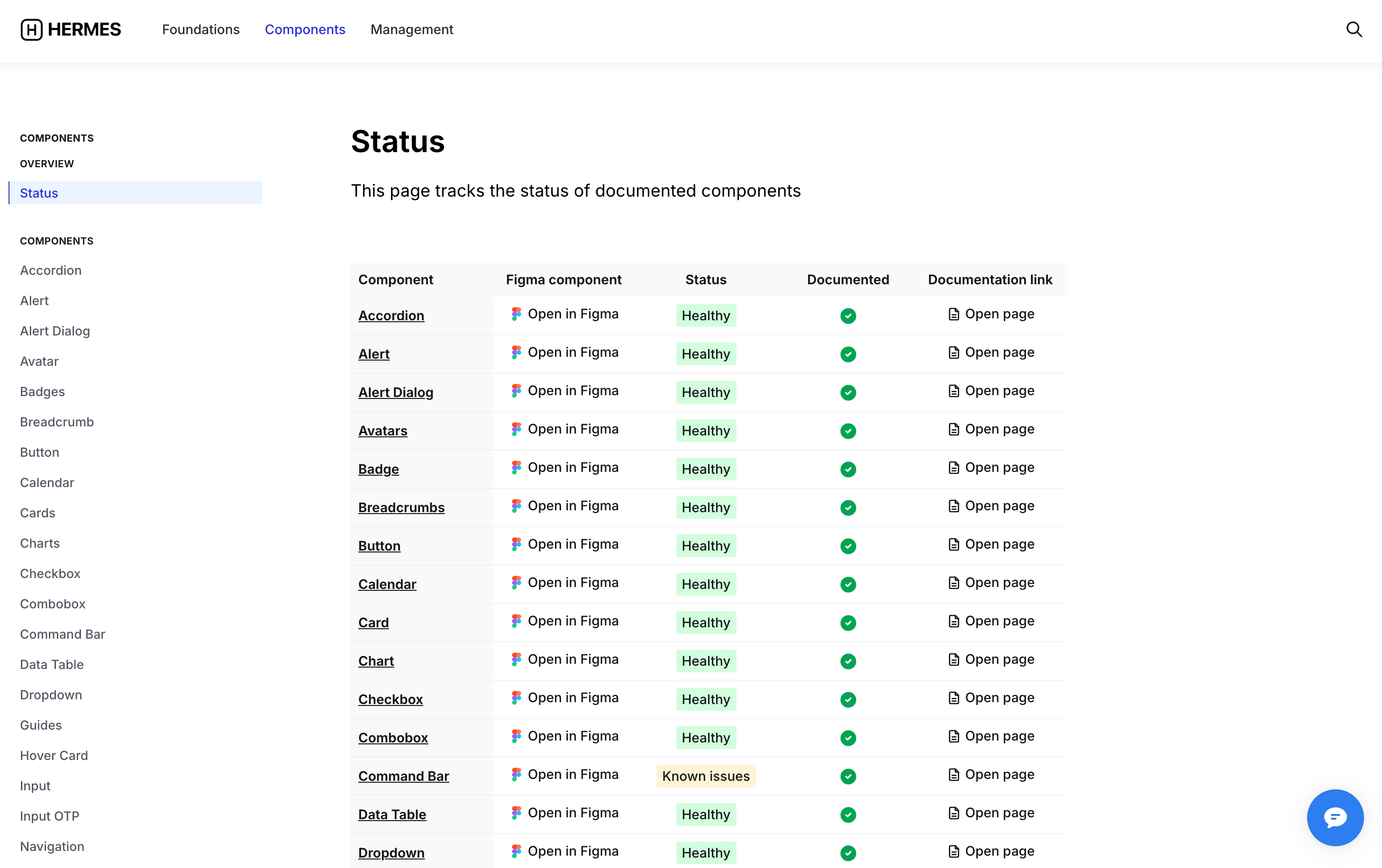1382x868 pixels.
Task: Go to Hover Card in sidebar
Action: (x=54, y=755)
